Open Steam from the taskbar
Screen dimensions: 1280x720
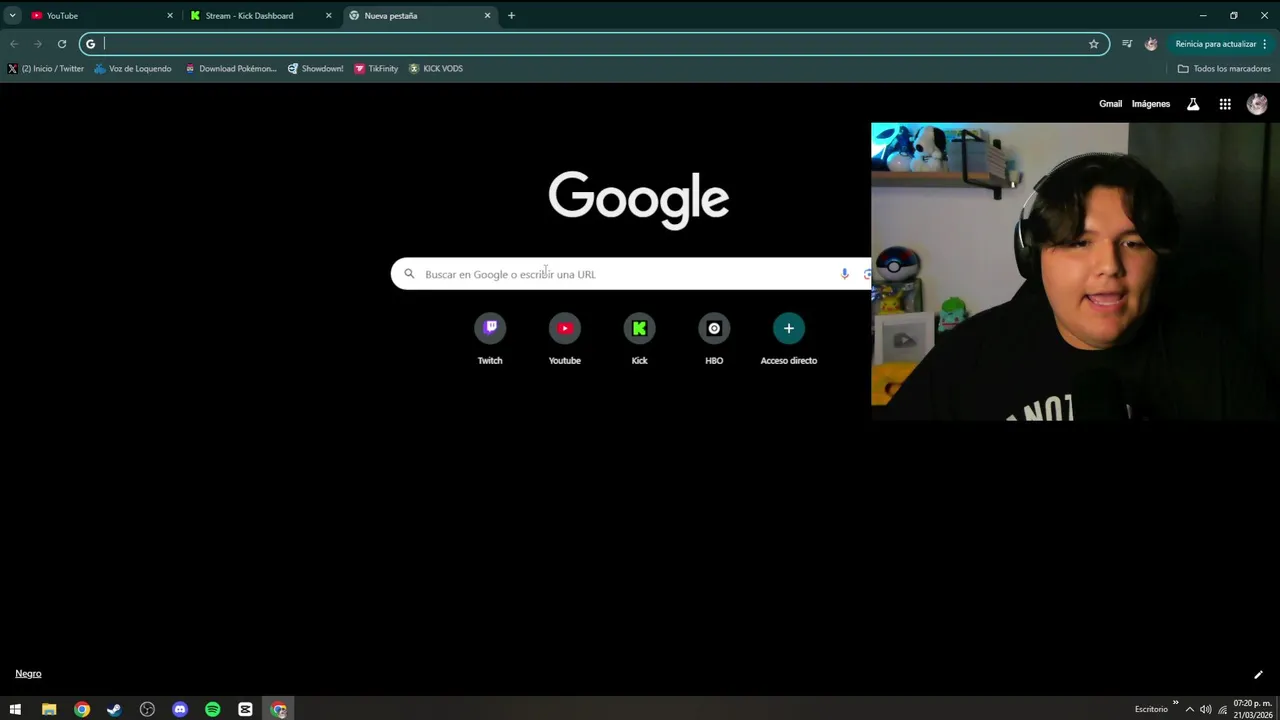pos(114,710)
